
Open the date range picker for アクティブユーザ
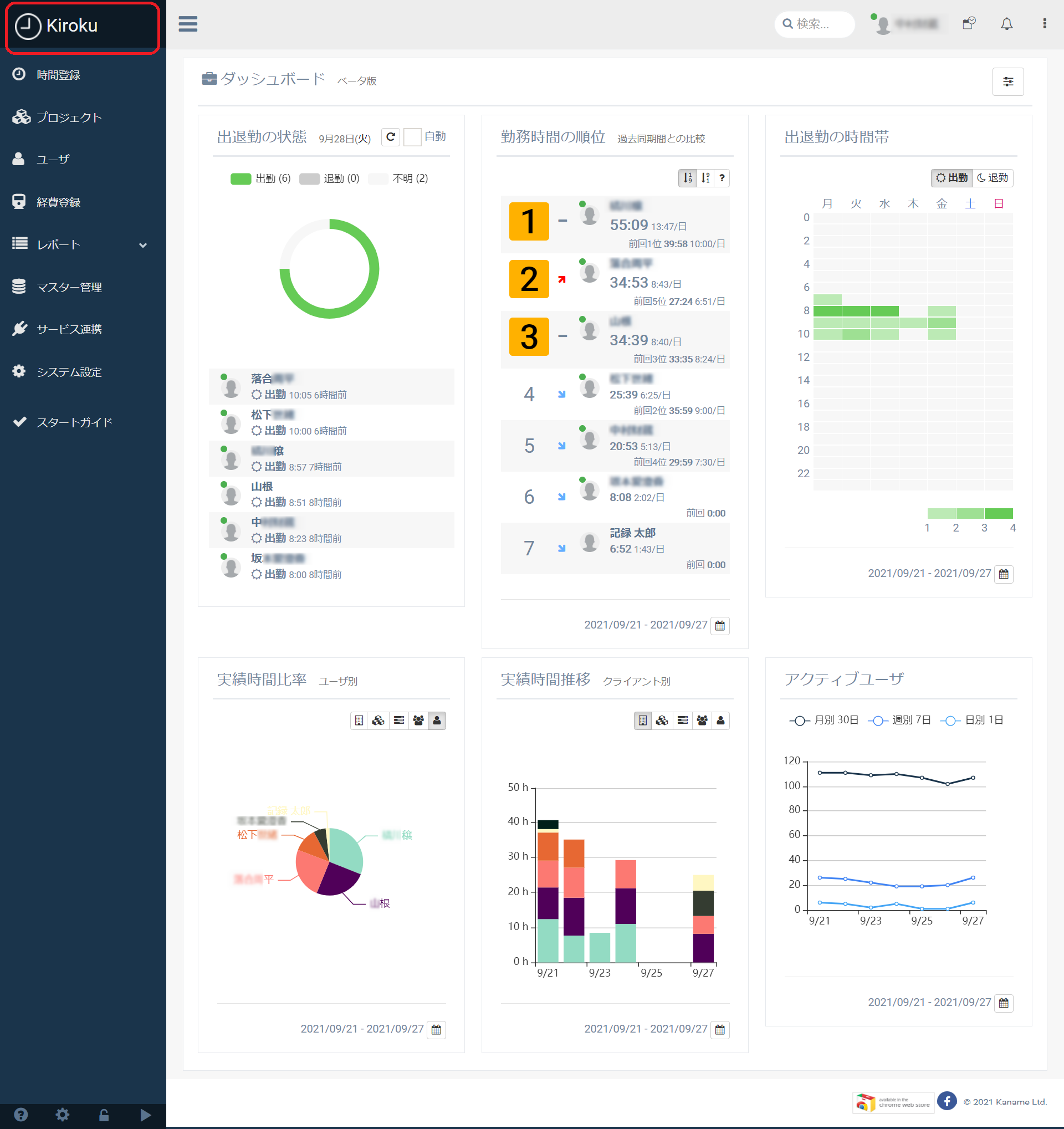pyautogui.click(x=1003, y=1003)
